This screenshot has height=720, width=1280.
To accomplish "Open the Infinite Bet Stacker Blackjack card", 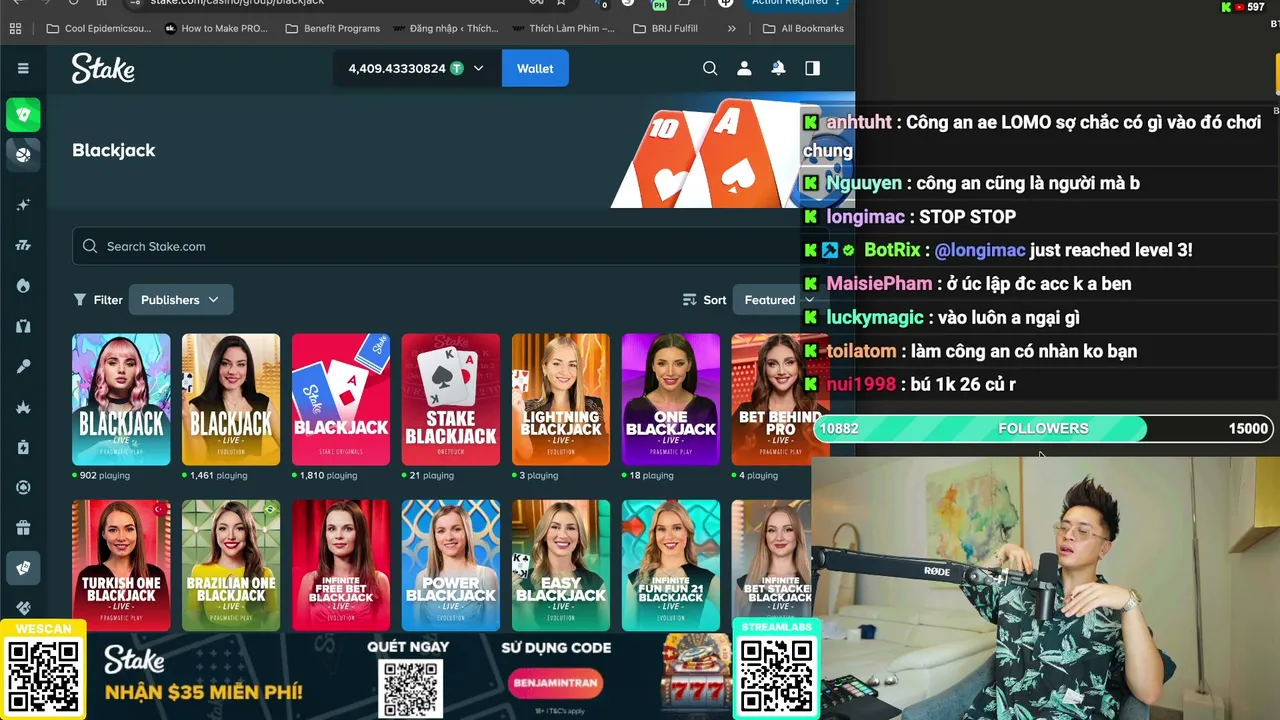I will (x=771, y=565).
